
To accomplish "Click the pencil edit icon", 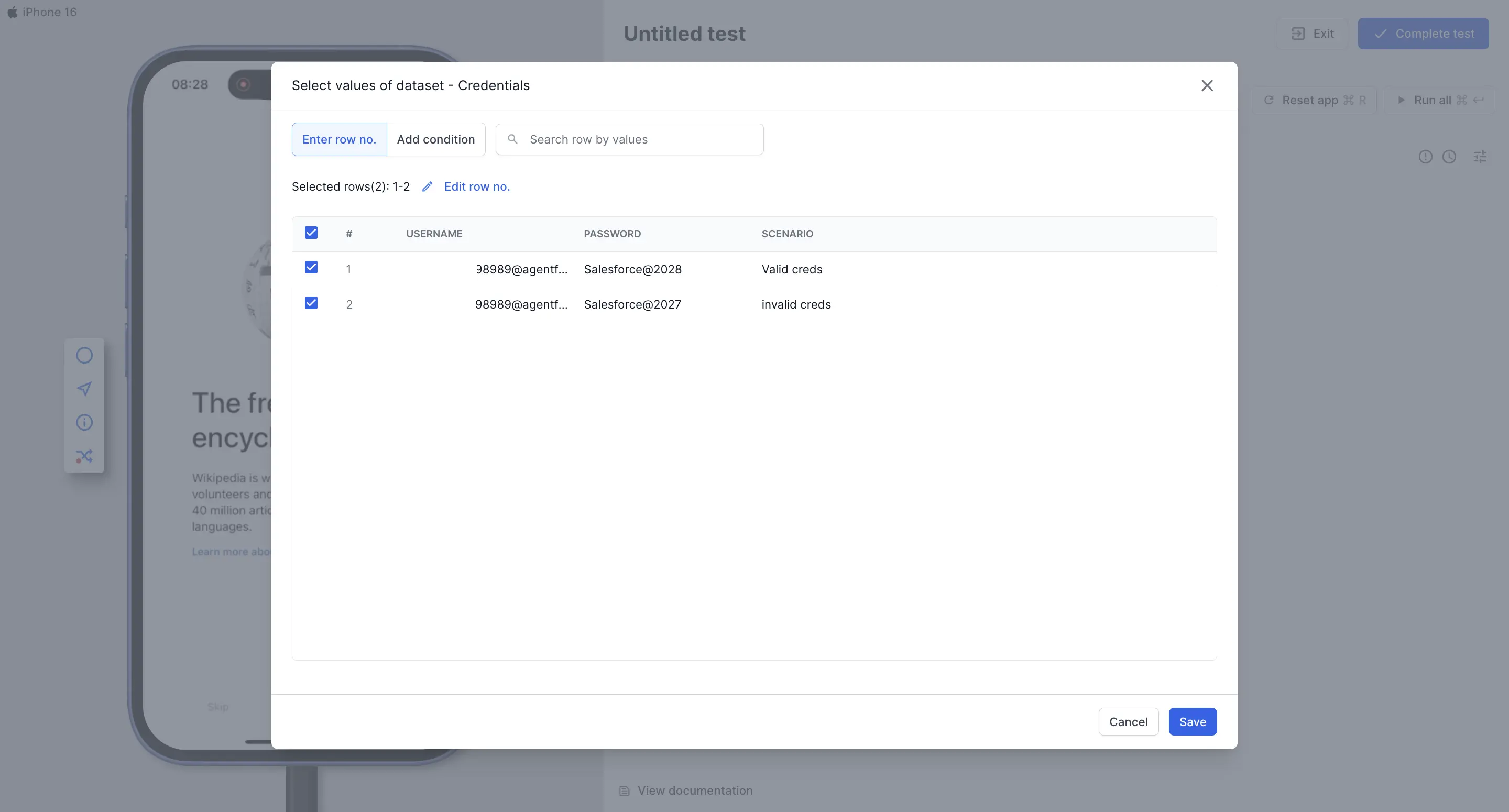I will coord(428,187).
